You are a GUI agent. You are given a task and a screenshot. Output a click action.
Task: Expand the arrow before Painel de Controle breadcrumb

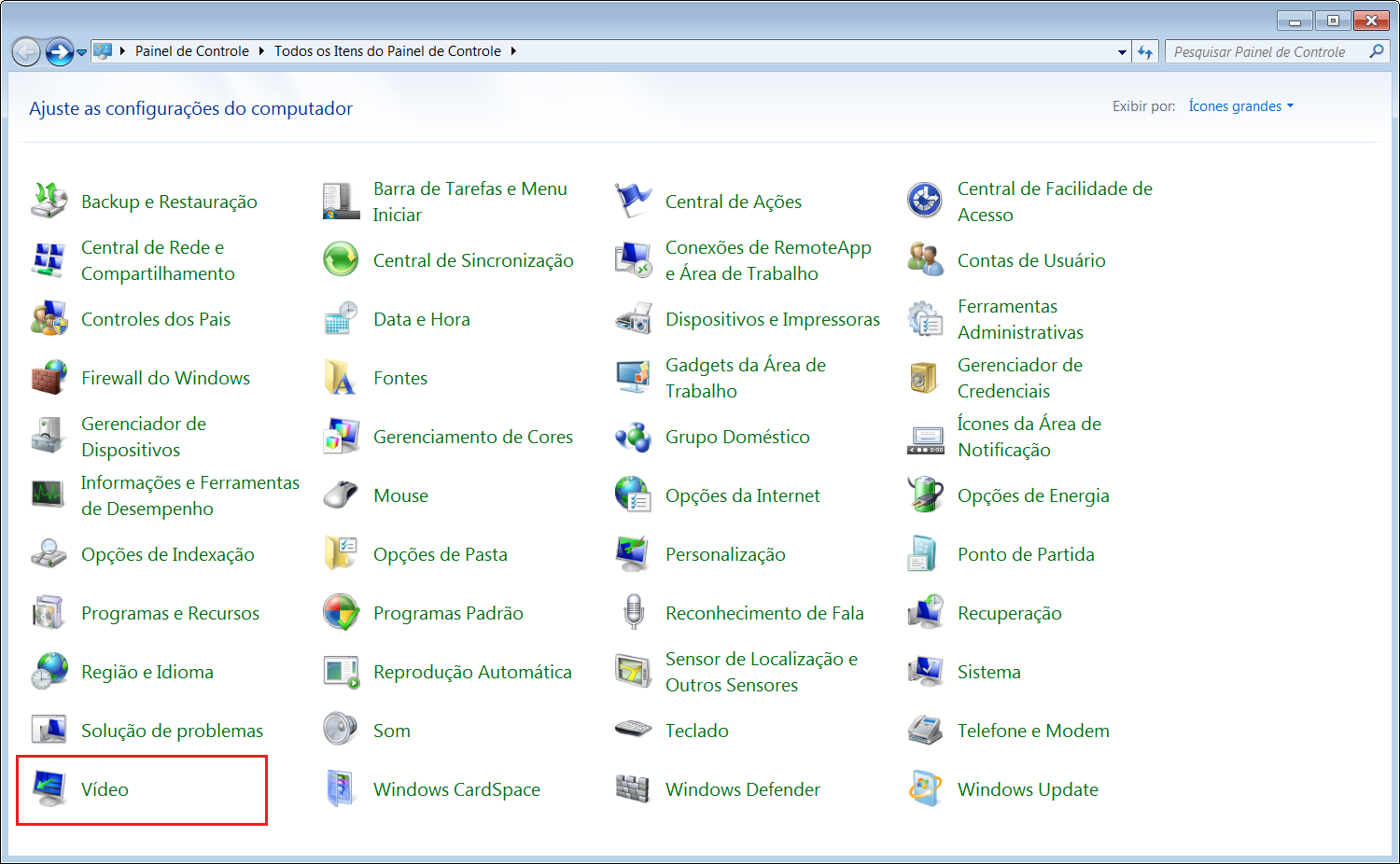122,51
